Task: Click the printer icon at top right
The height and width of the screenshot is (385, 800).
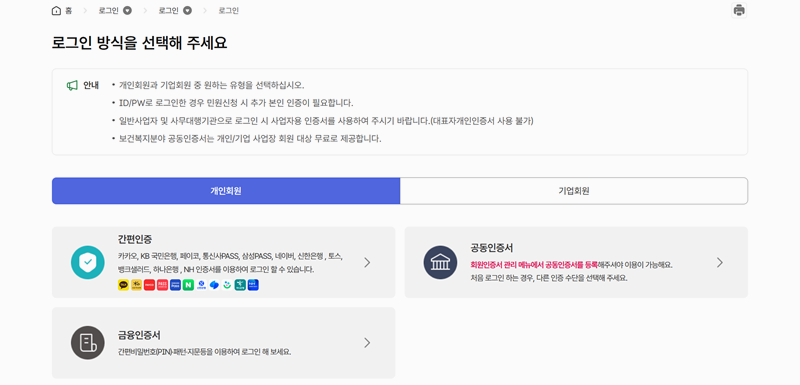Action: pyautogui.click(x=739, y=10)
